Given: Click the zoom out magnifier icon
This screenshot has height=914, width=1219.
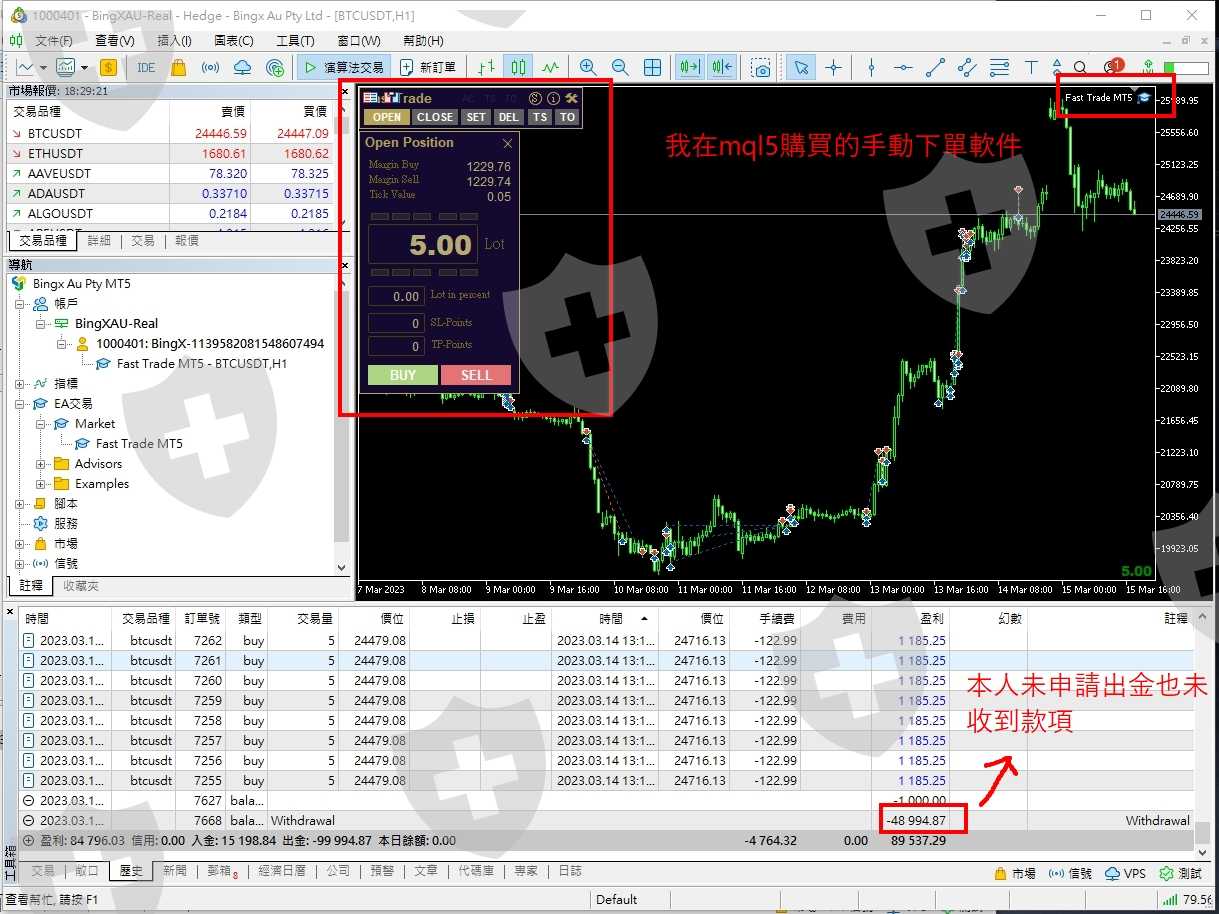Looking at the screenshot, I should 620,67.
